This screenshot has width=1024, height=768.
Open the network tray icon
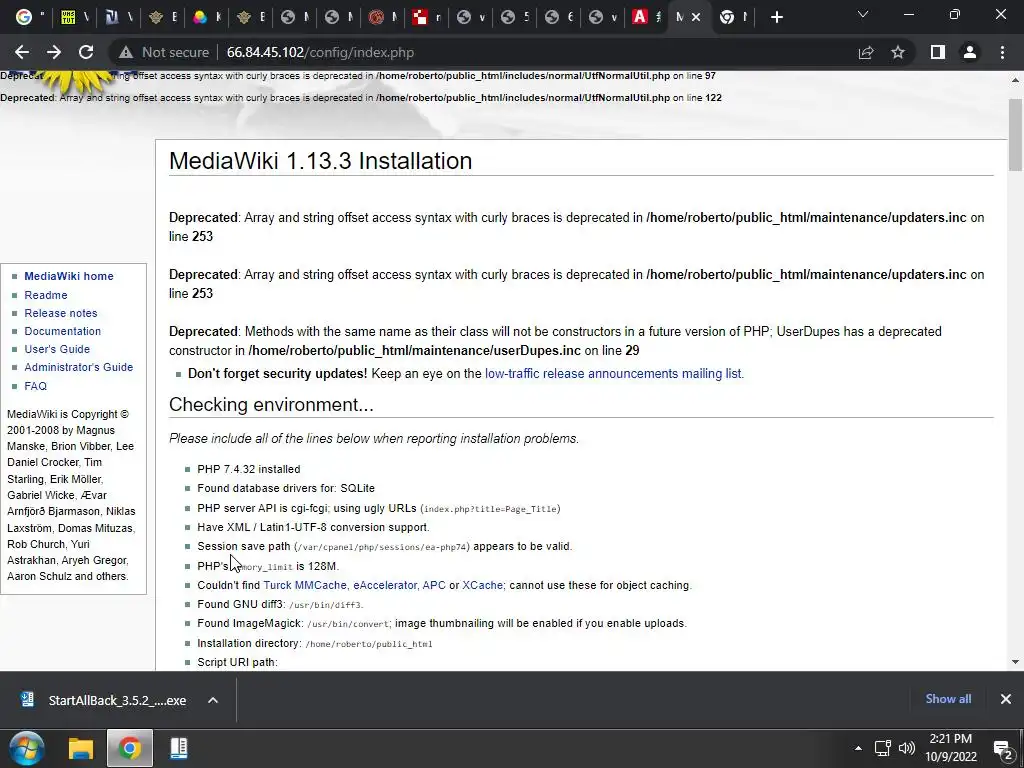pyautogui.click(x=883, y=748)
